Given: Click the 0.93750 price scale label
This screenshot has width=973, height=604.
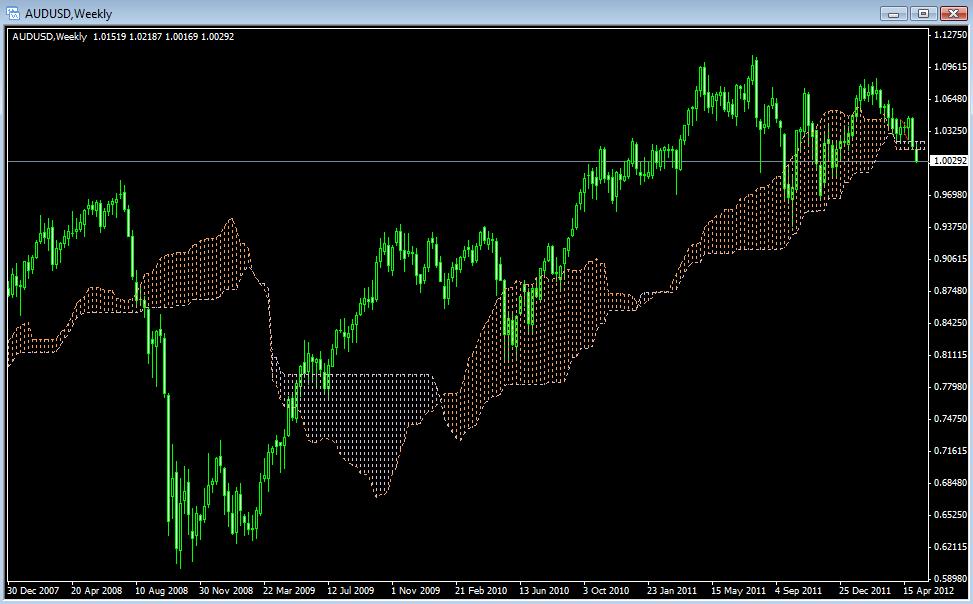Looking at the screenshot, I should point(950,227).
